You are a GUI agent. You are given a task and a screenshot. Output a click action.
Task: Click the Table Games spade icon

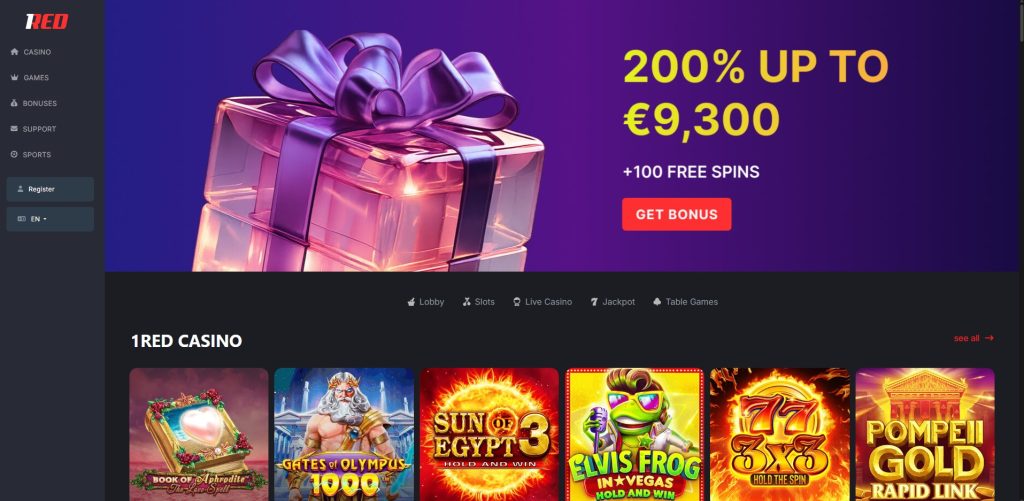pyautogui.click(x=657, y=302)
